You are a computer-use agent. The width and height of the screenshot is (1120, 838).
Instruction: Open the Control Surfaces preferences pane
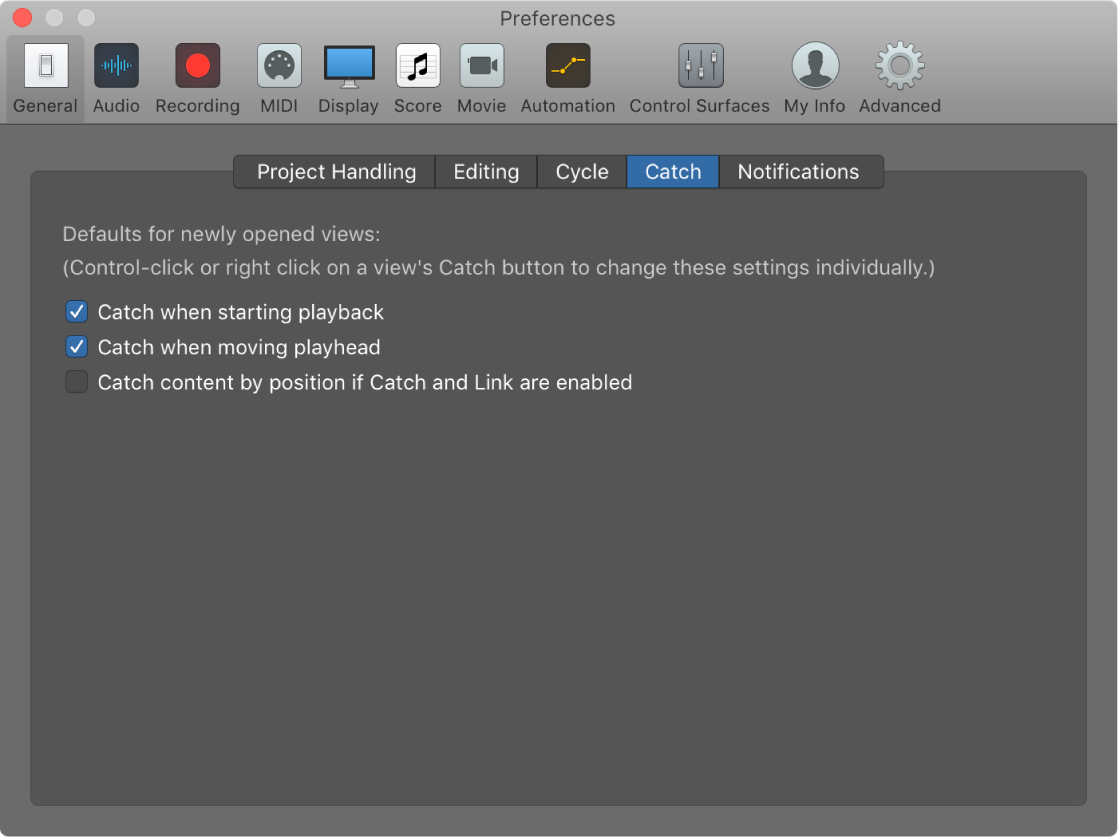699,79
